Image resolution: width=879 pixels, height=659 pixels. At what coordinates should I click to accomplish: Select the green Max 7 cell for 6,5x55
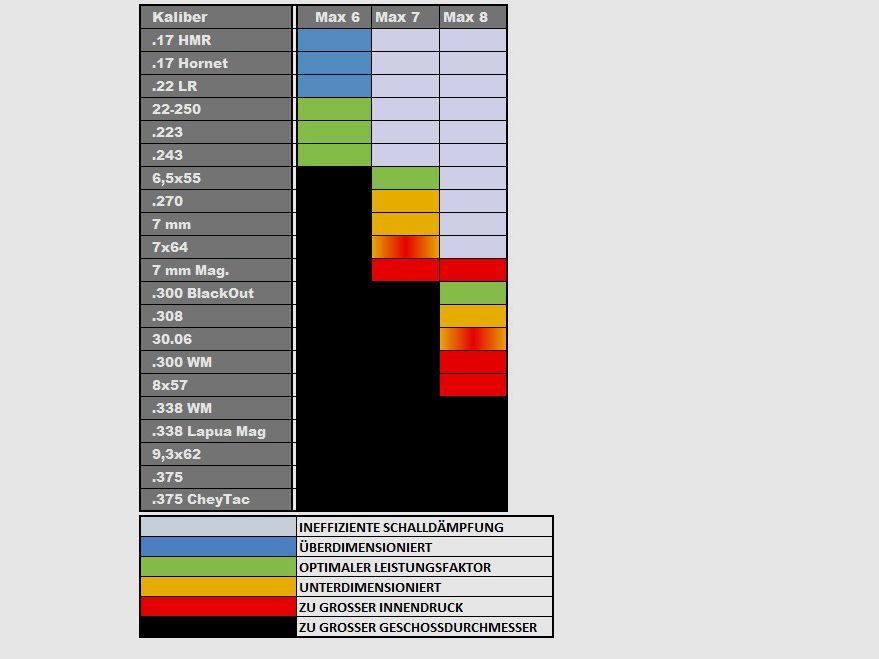tap(405, 178)
